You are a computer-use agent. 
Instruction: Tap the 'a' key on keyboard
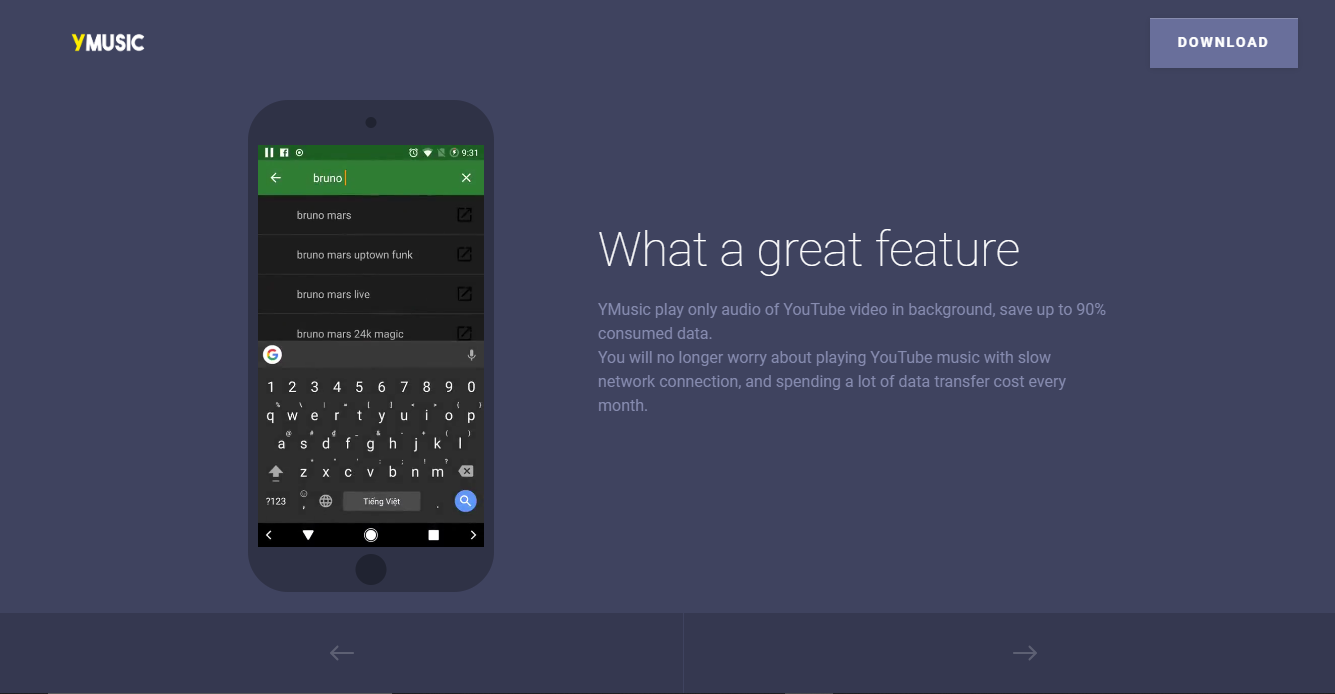(x=281, y=443)
